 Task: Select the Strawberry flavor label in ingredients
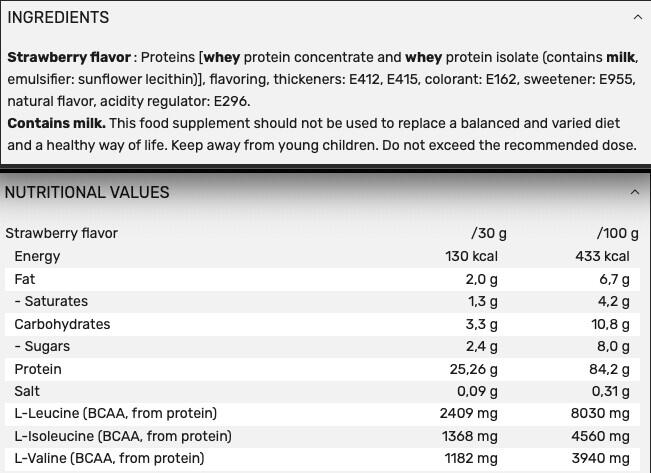click(x=68, y=57)
